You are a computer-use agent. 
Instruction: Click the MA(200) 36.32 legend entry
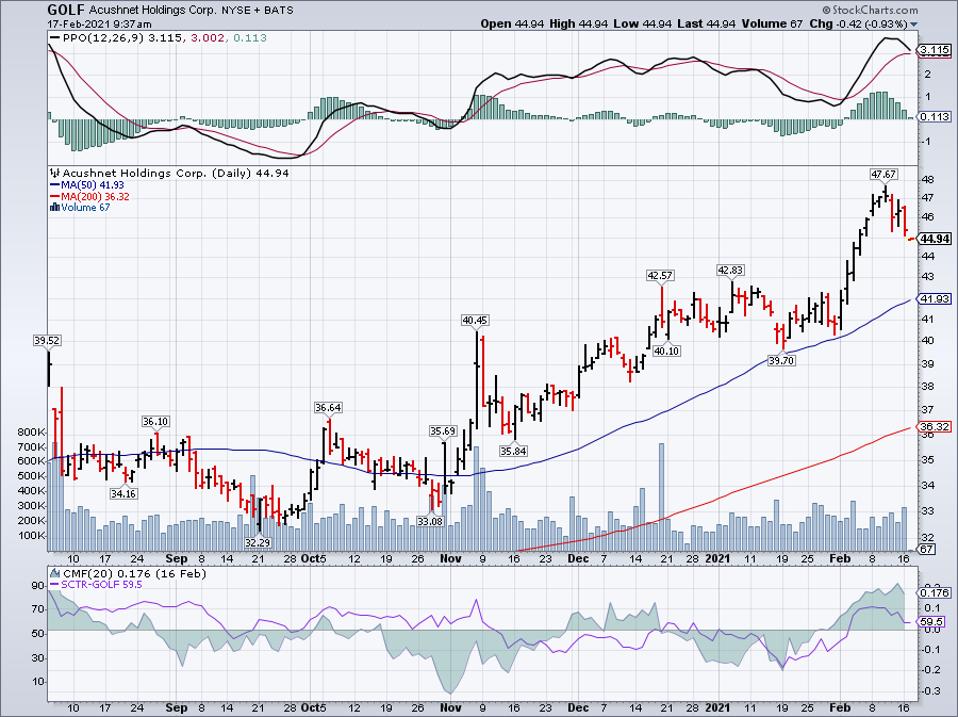(95, 197)
